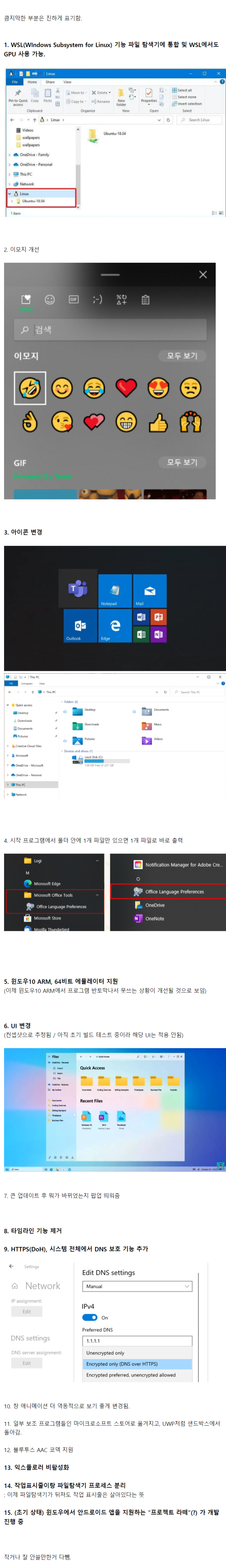Close the emoji panel with X
226x1568 pixels.
203,274
